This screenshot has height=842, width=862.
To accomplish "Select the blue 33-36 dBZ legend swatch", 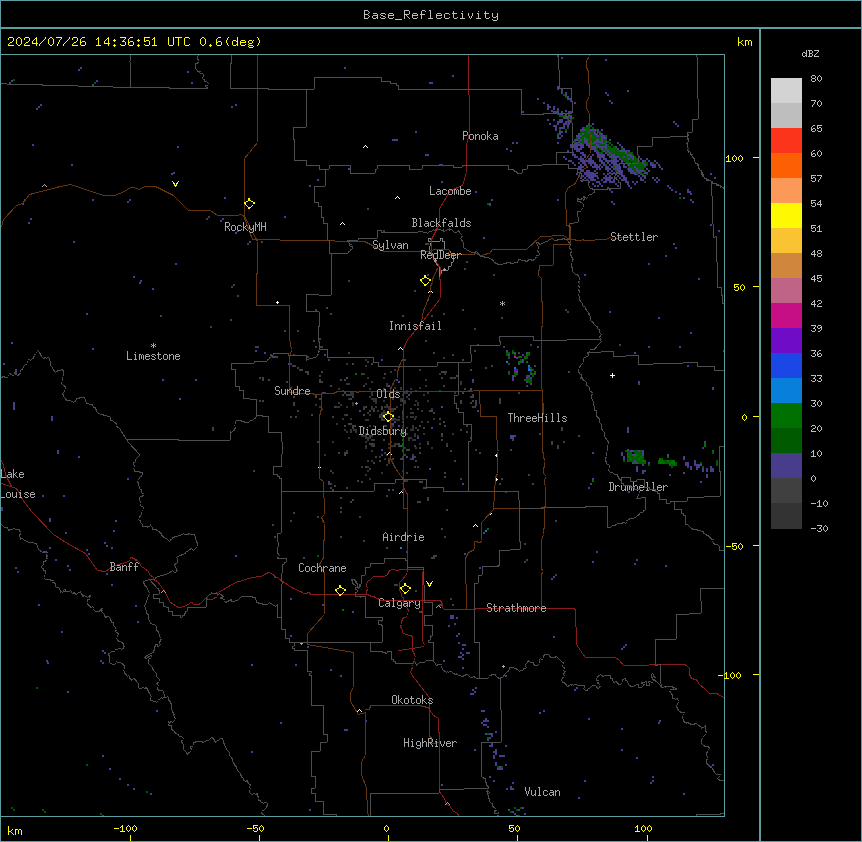I will (x=786, y=365).
